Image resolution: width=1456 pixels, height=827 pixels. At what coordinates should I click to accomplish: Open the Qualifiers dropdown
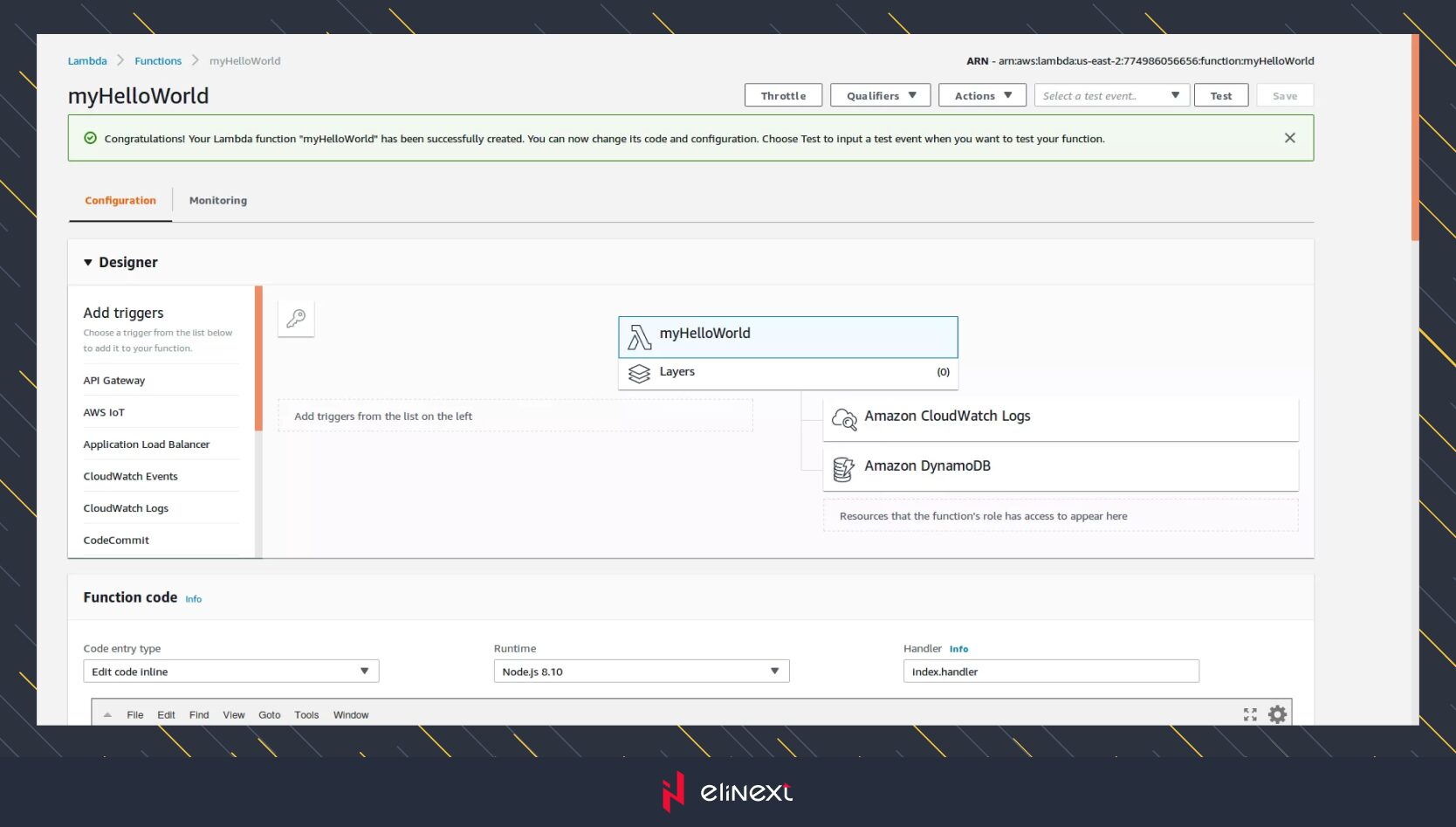(x=880, y=95)
